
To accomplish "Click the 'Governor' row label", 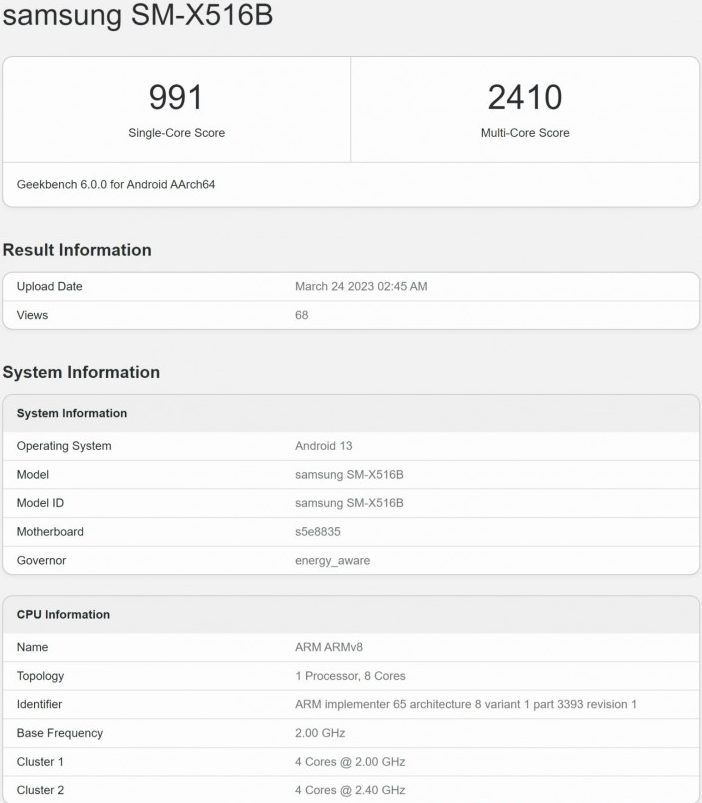I will point(41,560).
